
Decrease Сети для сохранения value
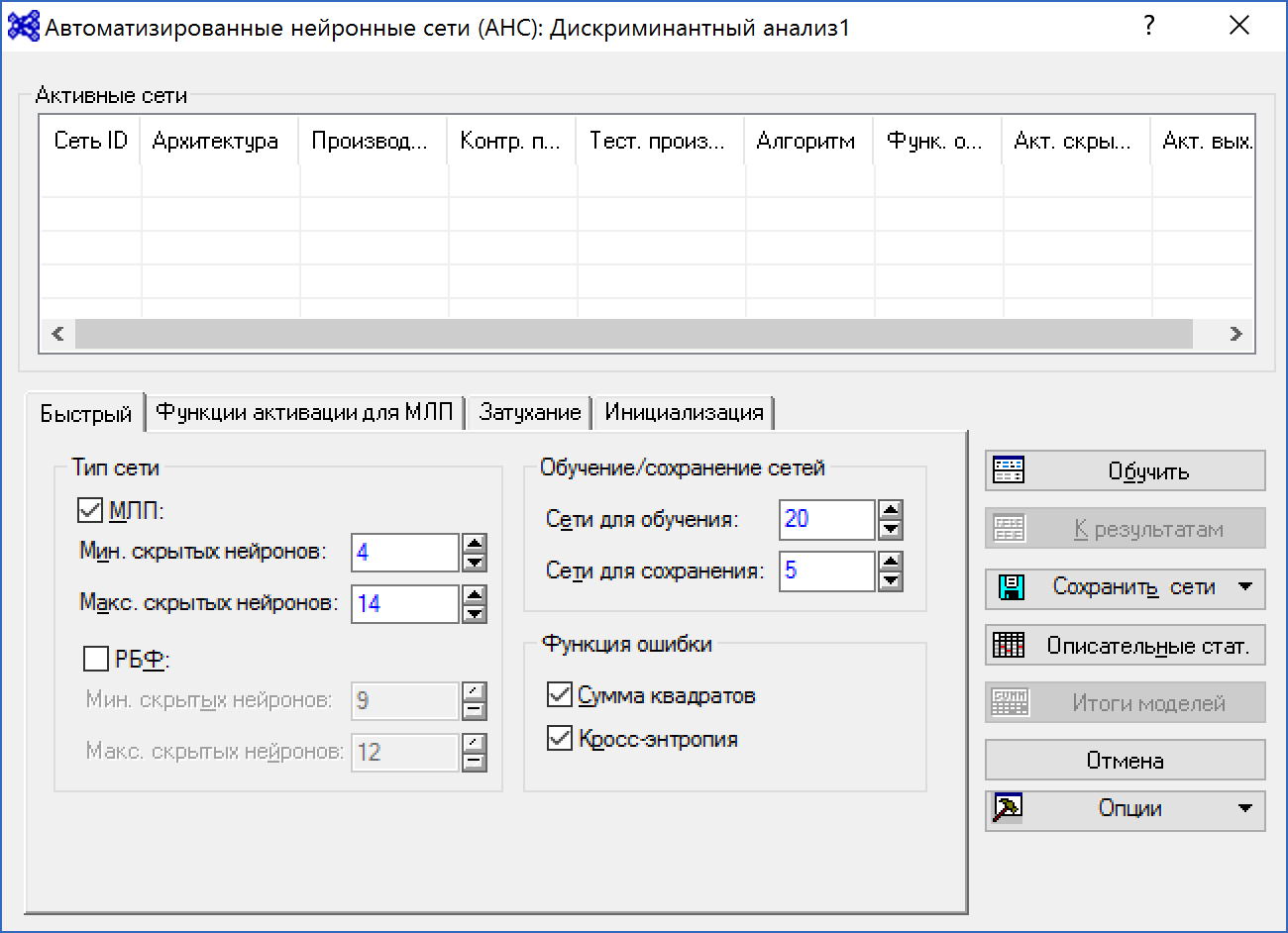pyautogui.click(x=891, y=579)
